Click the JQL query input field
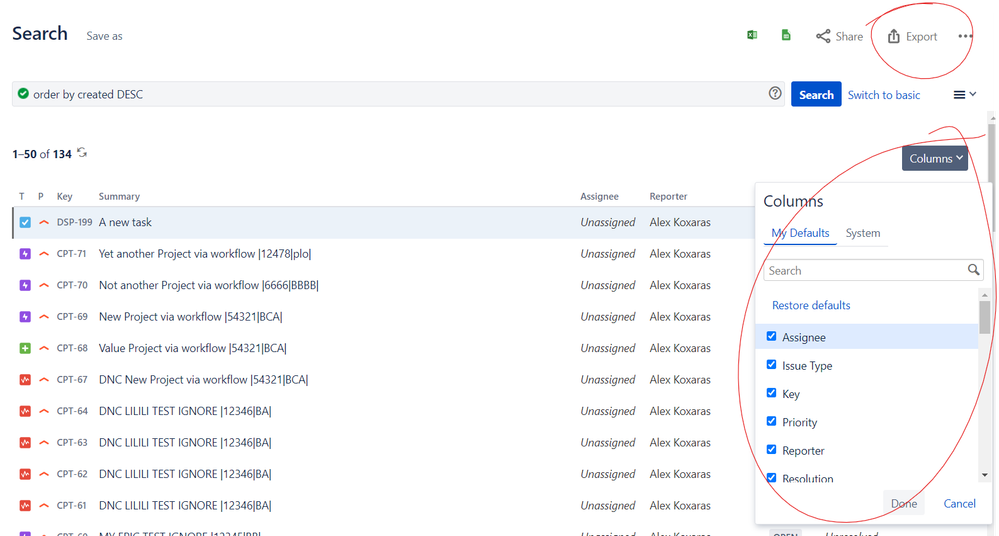 click(398, 94)
